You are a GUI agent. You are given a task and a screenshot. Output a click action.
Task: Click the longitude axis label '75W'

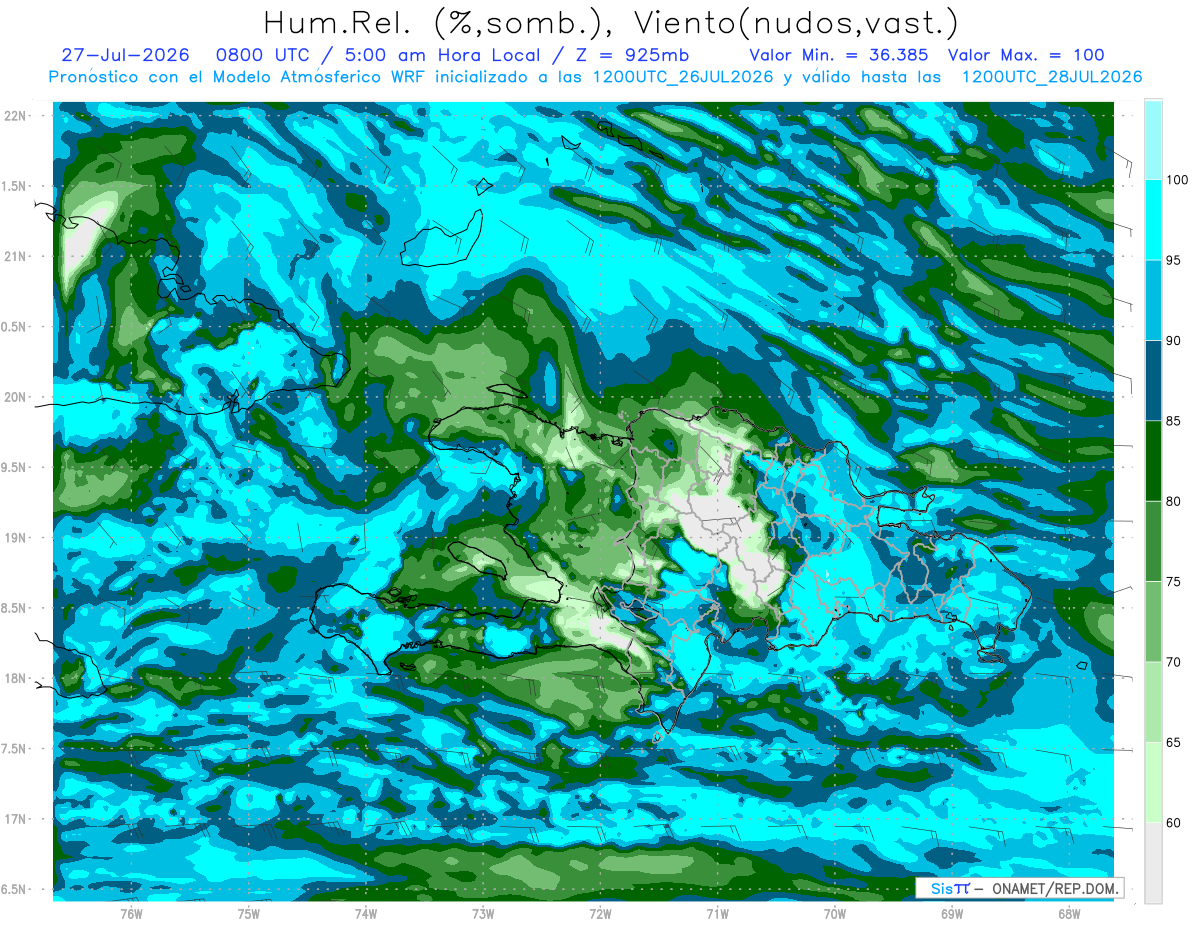pyautogui.click(x=249, y=913)
